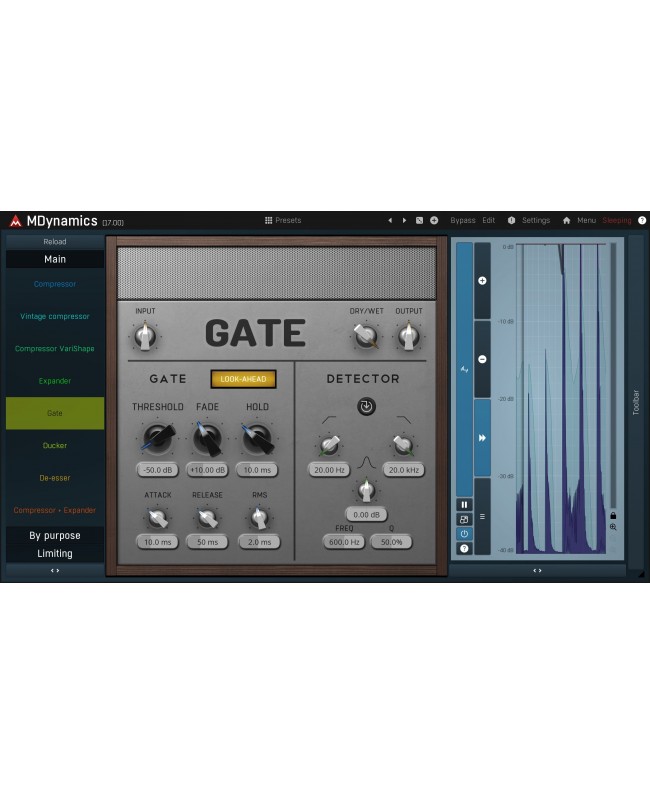
Task: Click the OUTPUT gain knob
Action: (x=409, y=336)
